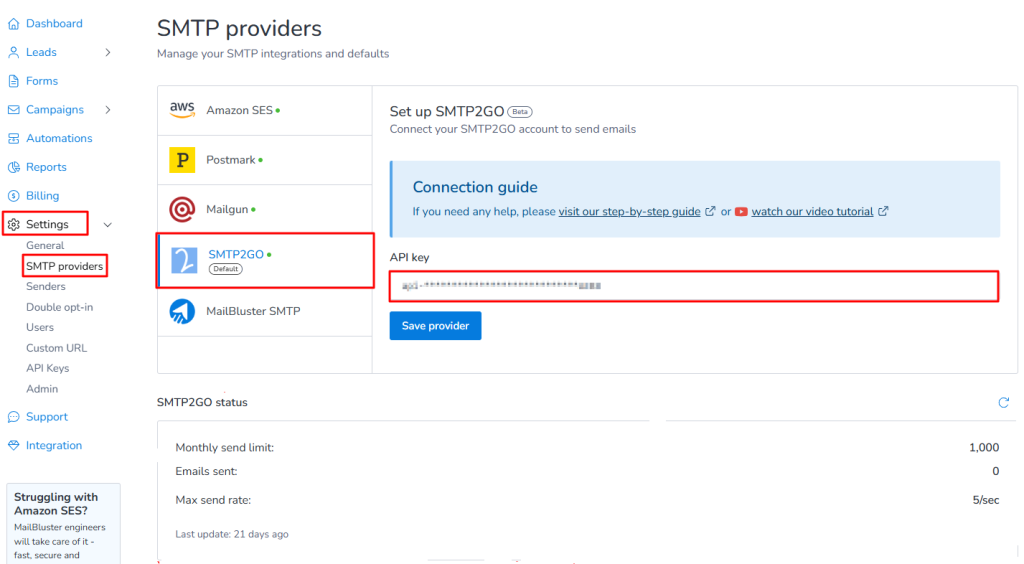This screenshot has width=1024, height=564.
Task: Open the visit our step-by-step guide link
Action: tap(630, 212)
